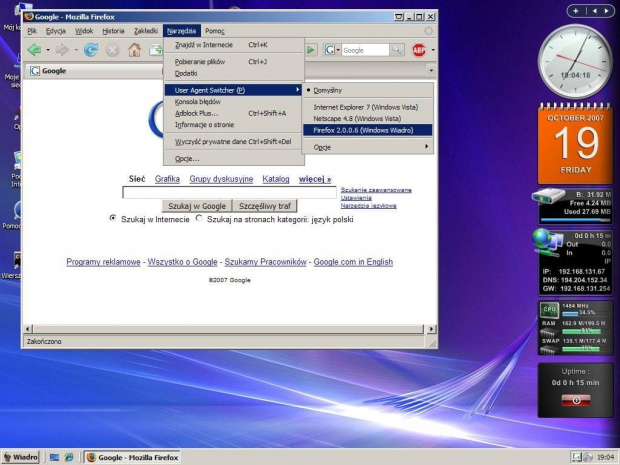Select Firefox 2.0.0.6 (Windows Wiadro) agent
620x465 pixels.
pos(368,130)
